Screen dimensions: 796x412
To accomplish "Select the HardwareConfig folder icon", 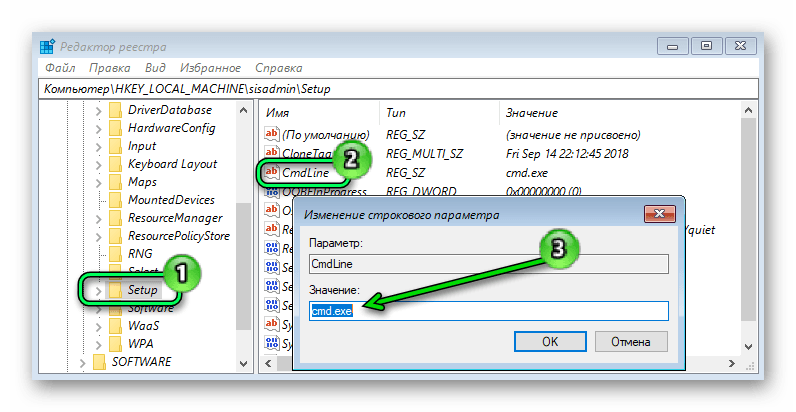I will click(115, 128).
